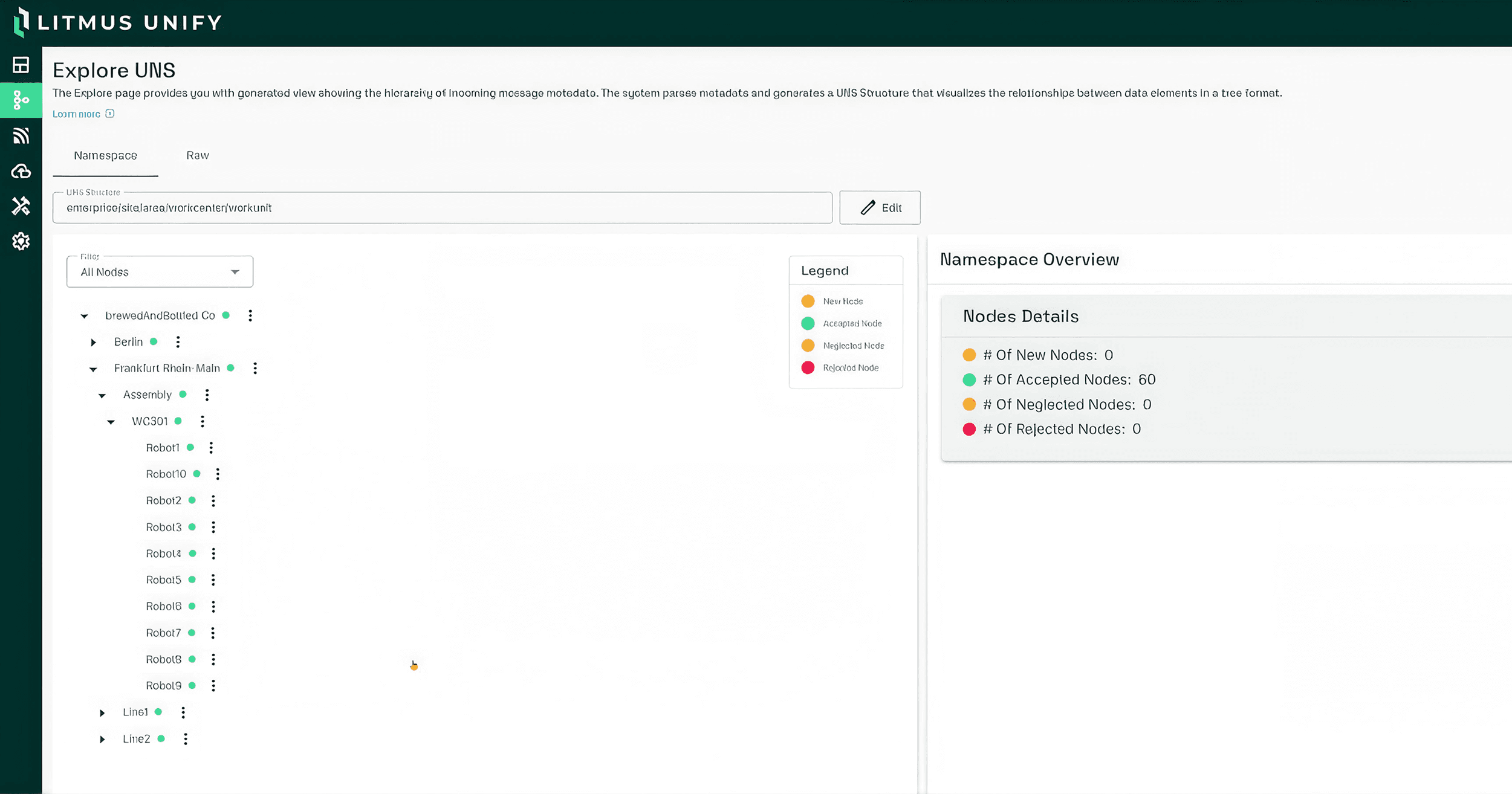Open the feed/broadcast sidebar icon
Viewport: 1512px width, 794px height.
pos(21,135)
